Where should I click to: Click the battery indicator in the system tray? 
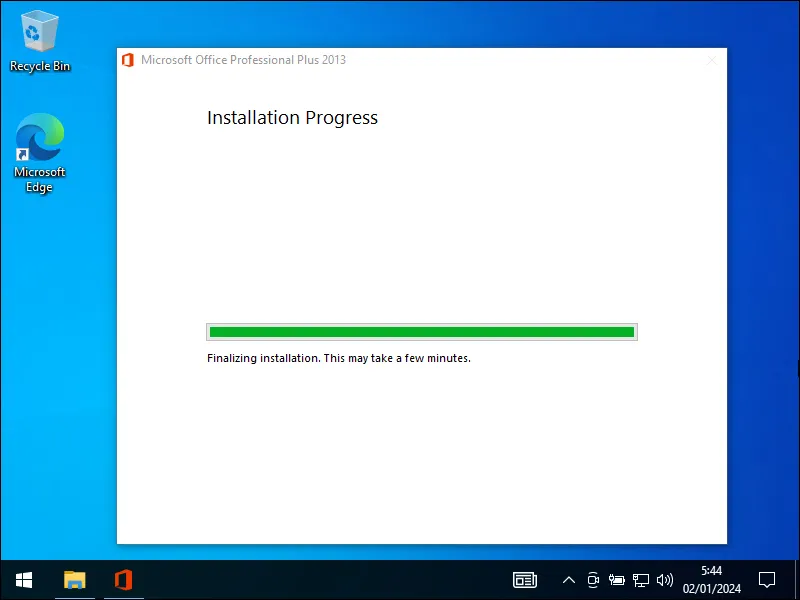pyautogui.click(x=616, y=580)
